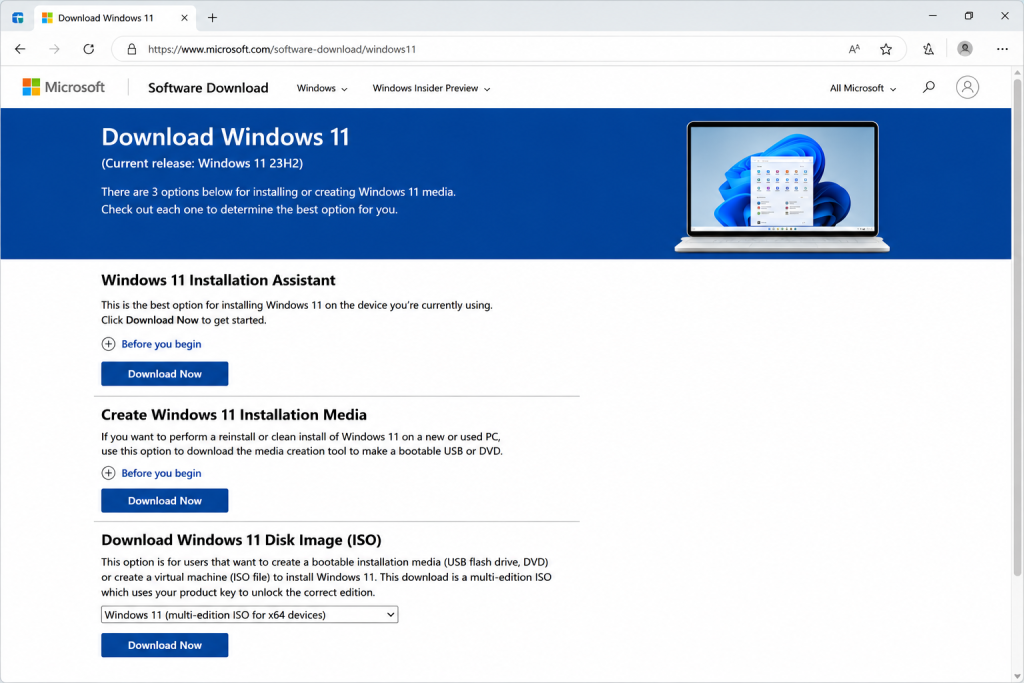The image size is (1024, 683).
Task: Click the Windows 11 Installation Assistant heading
Action: pyautogui.click(x=218, y=280)
